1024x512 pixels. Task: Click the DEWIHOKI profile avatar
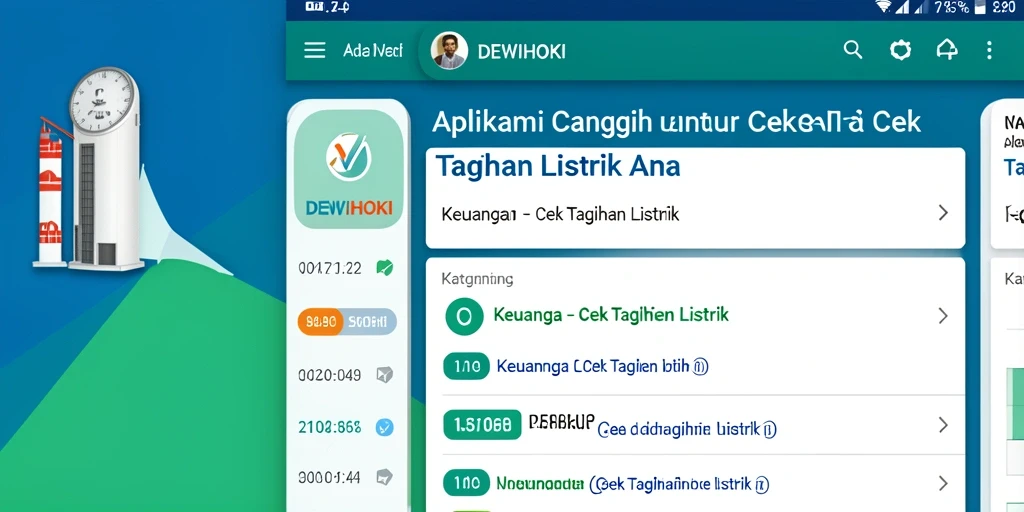(x=449, y=50)
